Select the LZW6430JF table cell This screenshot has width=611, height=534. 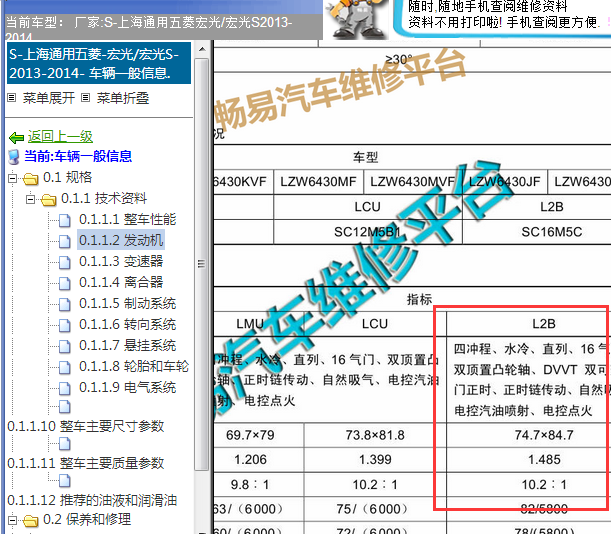click(x=505, y=182)
